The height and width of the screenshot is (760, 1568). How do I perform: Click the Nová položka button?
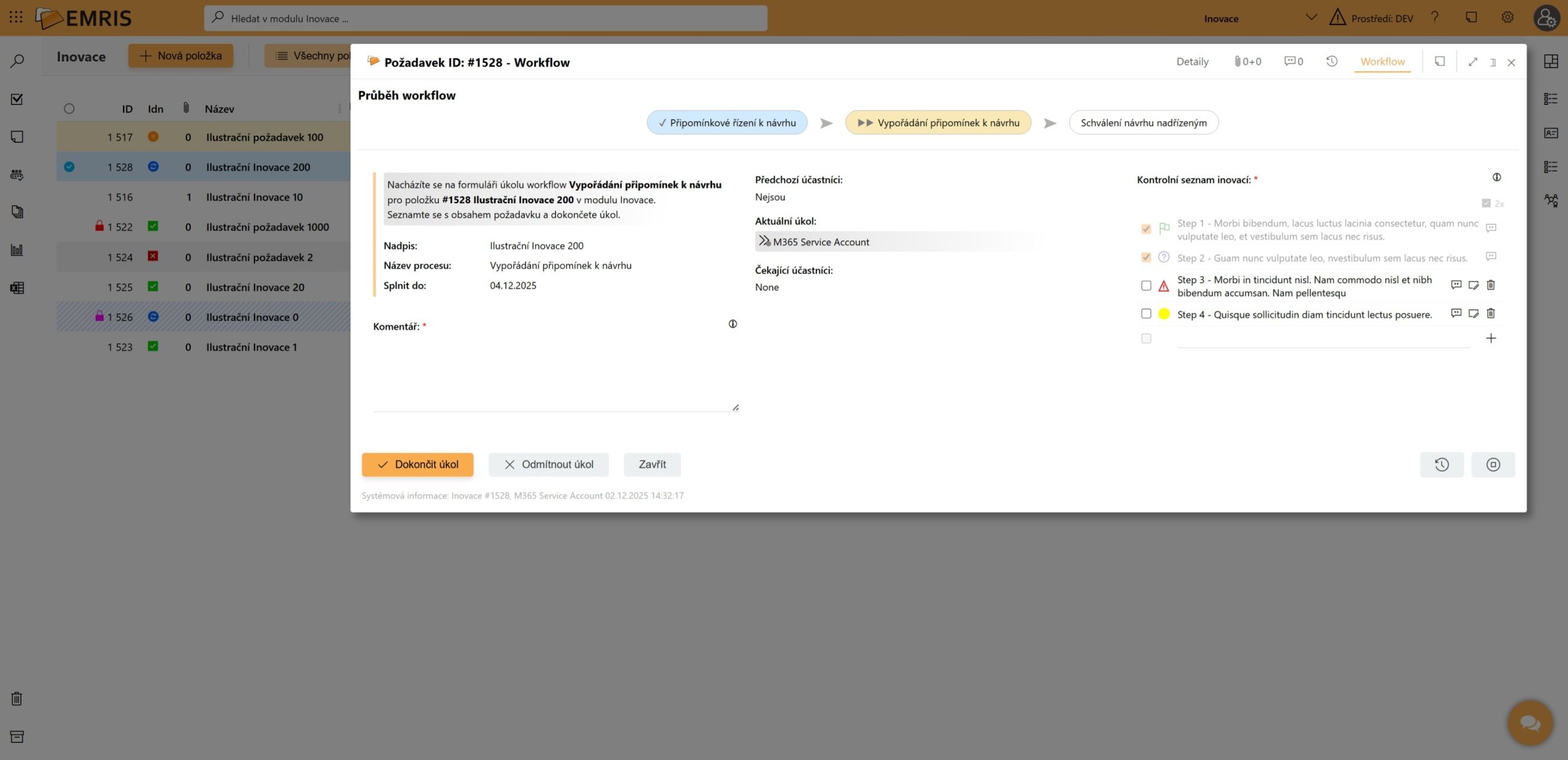pos(180,56)
